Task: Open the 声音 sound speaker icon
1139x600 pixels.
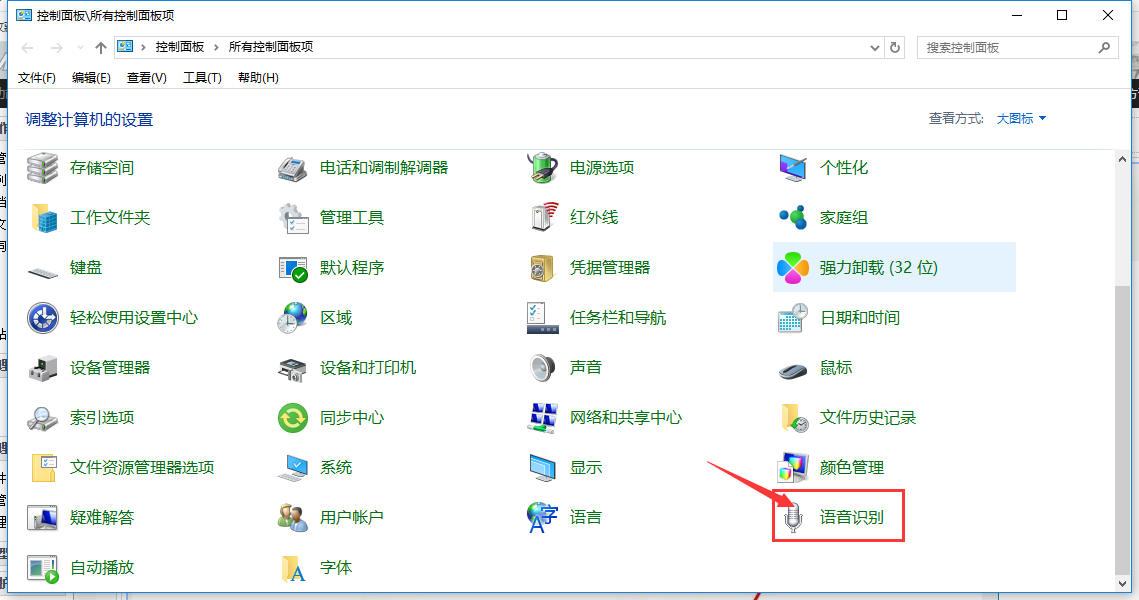Action: tap(543, 368)
